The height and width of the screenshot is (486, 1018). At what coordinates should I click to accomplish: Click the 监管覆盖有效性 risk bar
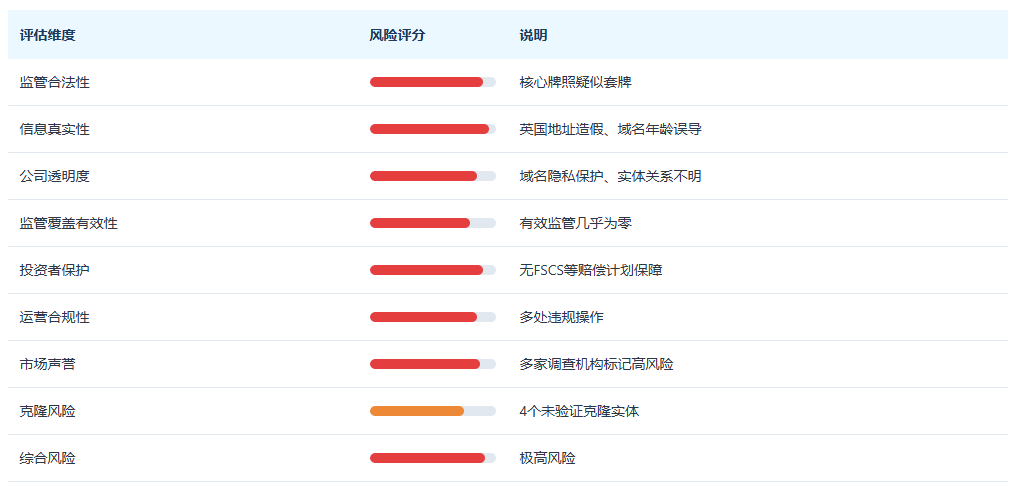click(433, 223)
